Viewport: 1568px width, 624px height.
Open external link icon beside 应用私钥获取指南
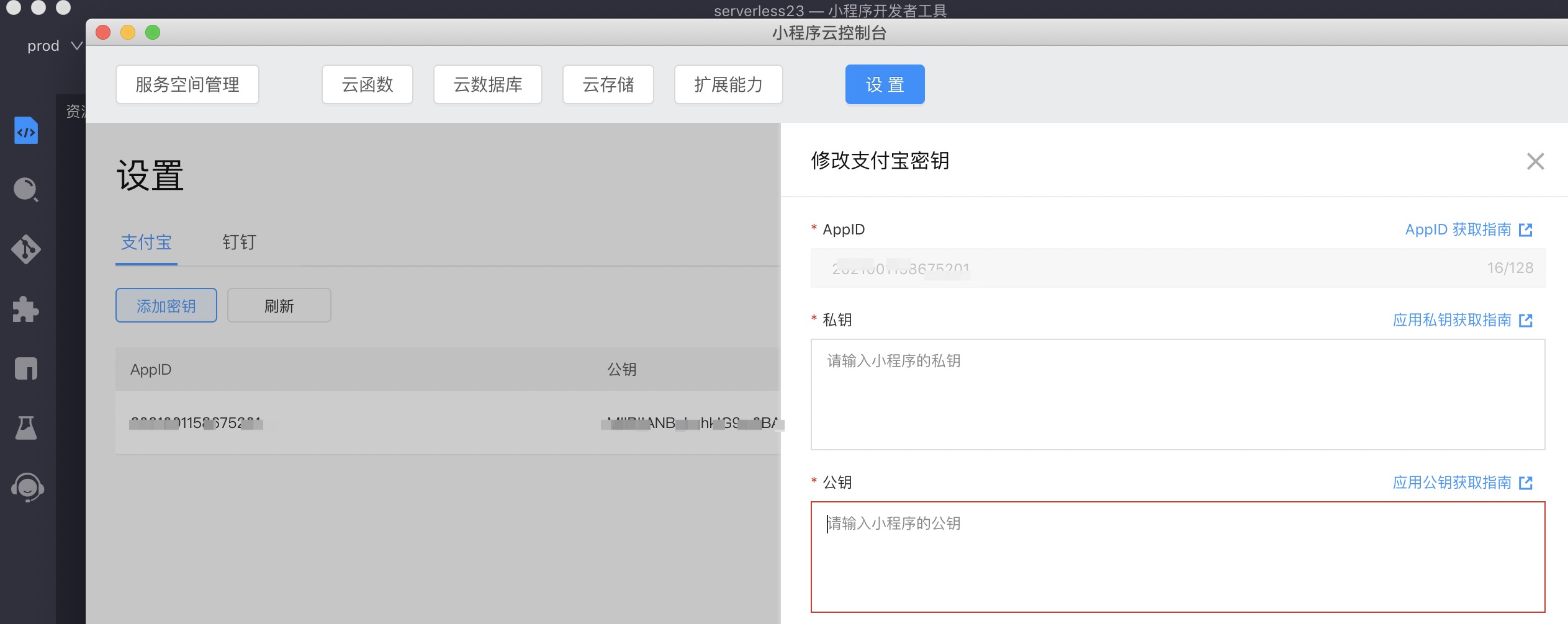click(1526, 321)
